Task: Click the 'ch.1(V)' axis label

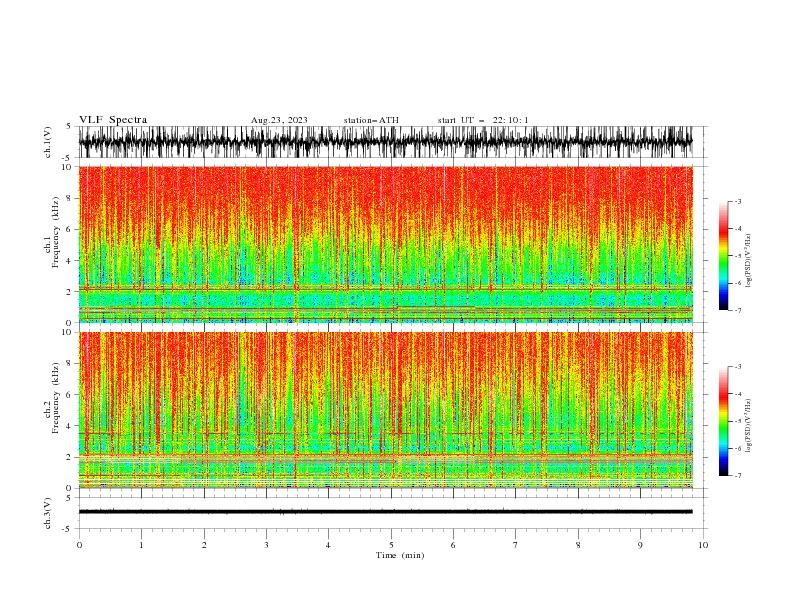Action: pos(48,142)
